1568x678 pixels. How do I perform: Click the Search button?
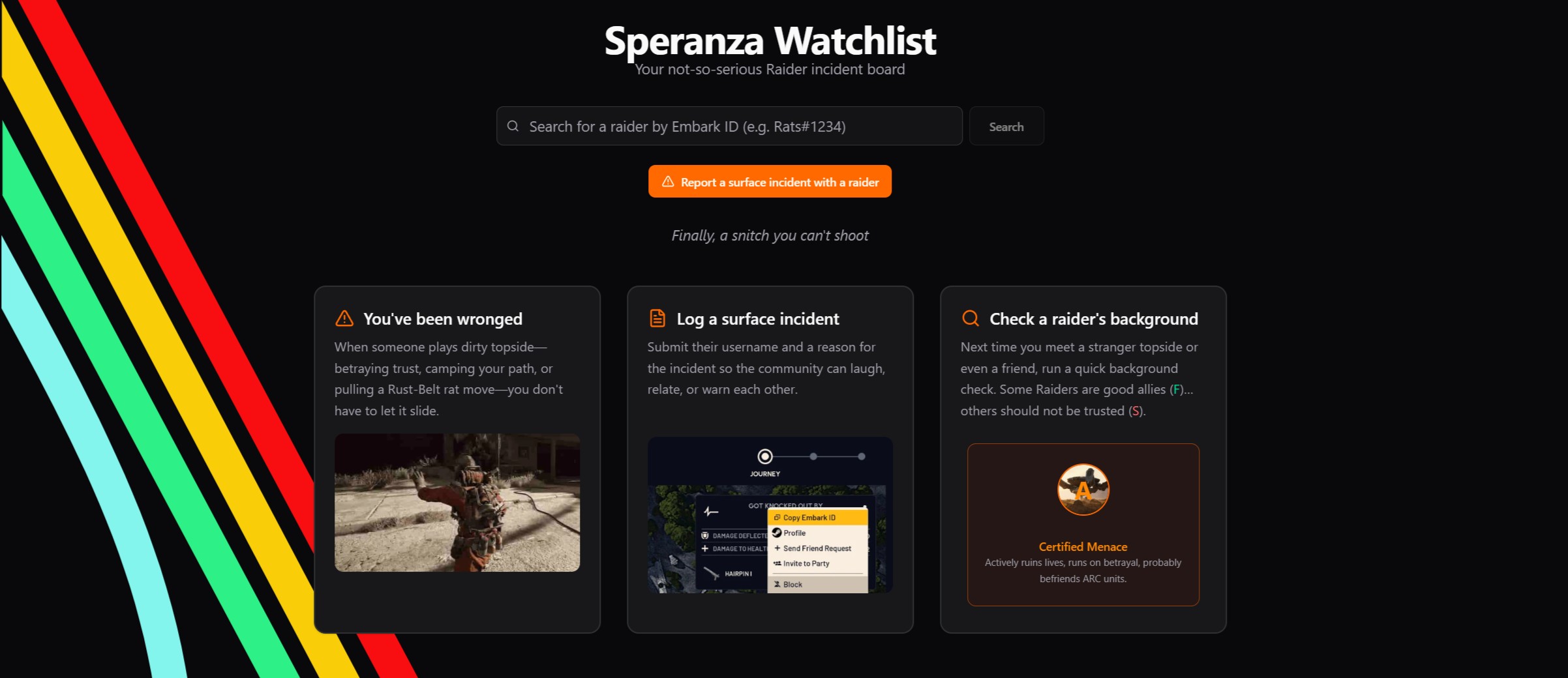pos(1006,126)
